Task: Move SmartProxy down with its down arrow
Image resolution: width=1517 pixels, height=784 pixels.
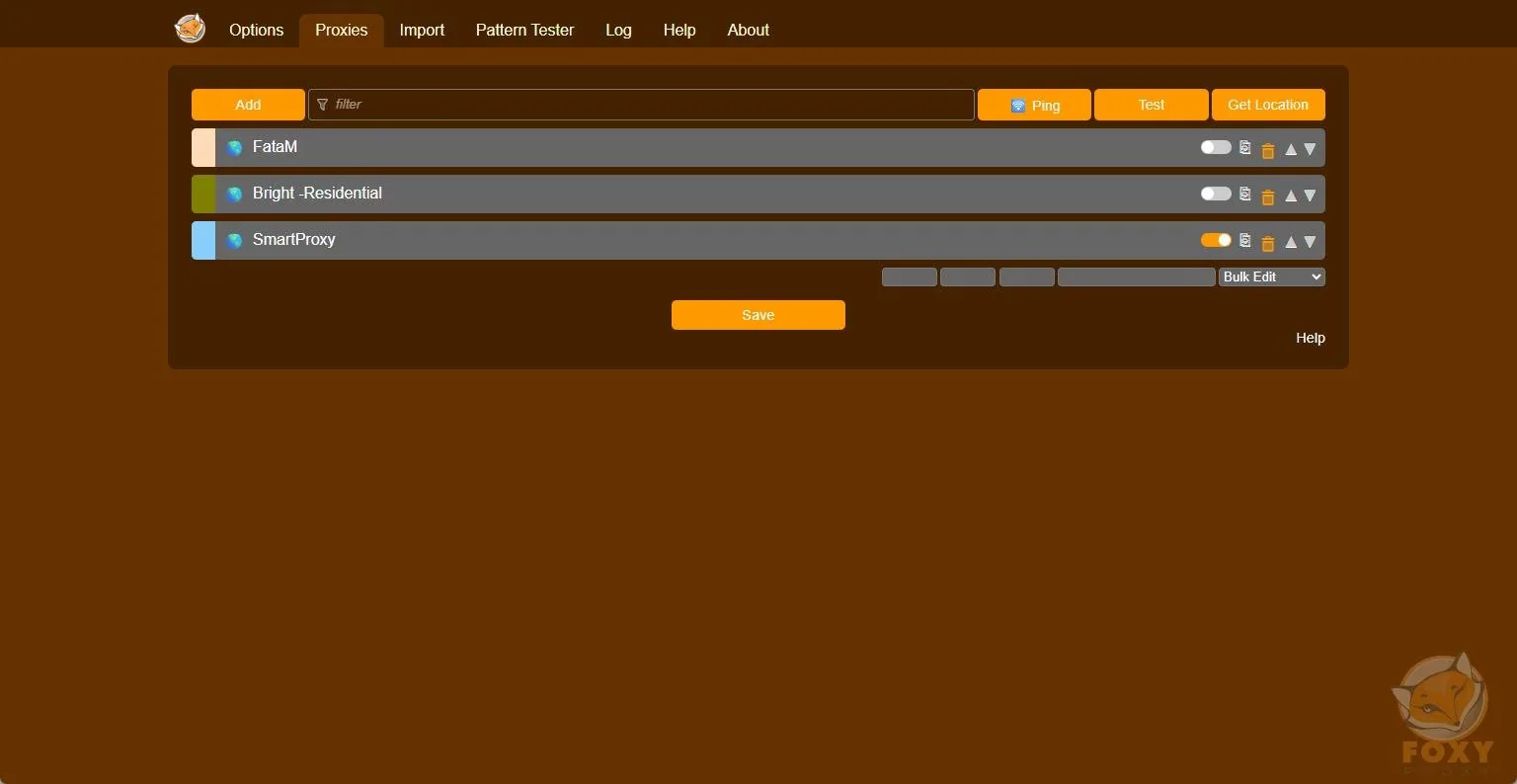Action: (1311, 242)
